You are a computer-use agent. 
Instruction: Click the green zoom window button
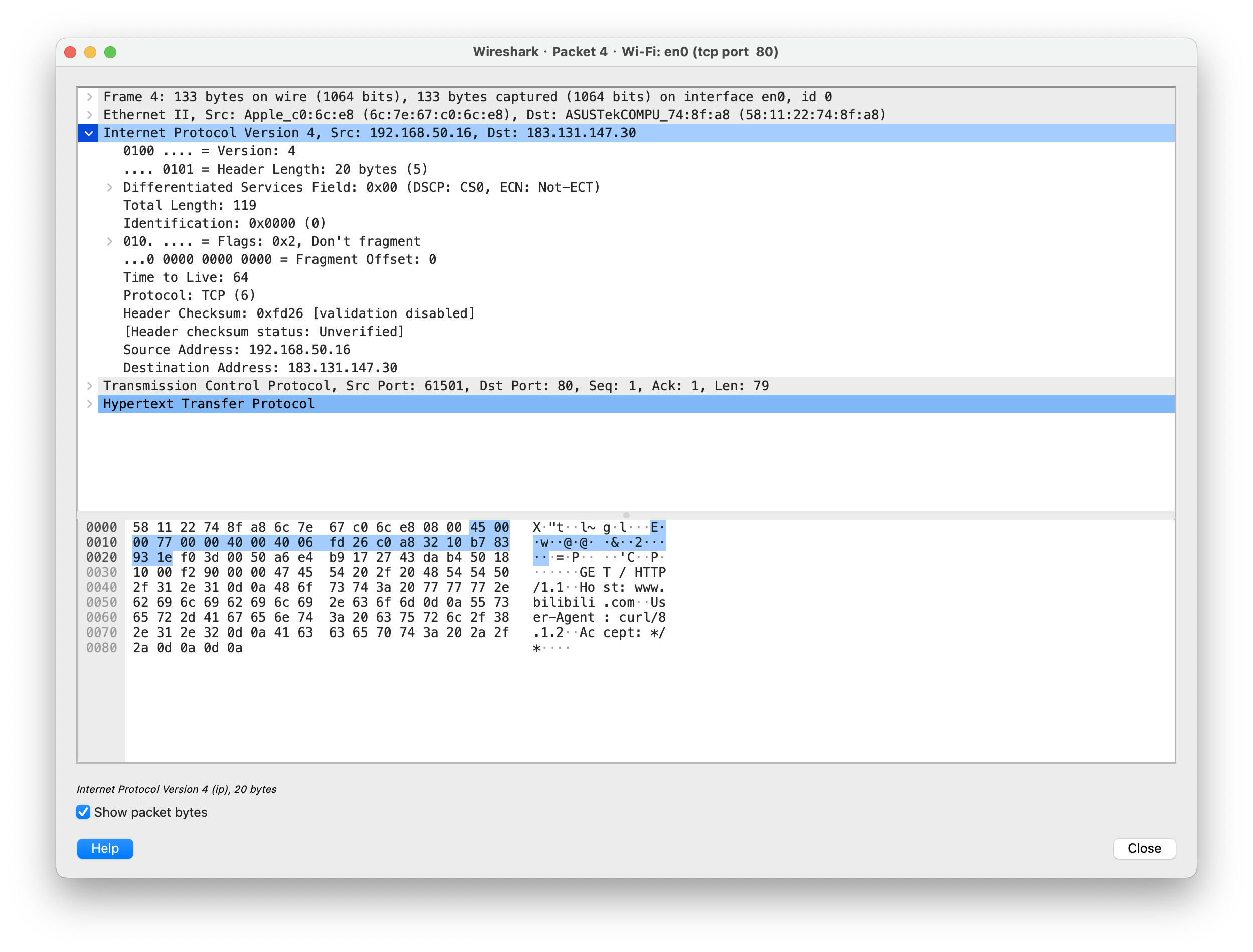click(x=110, y=52)
